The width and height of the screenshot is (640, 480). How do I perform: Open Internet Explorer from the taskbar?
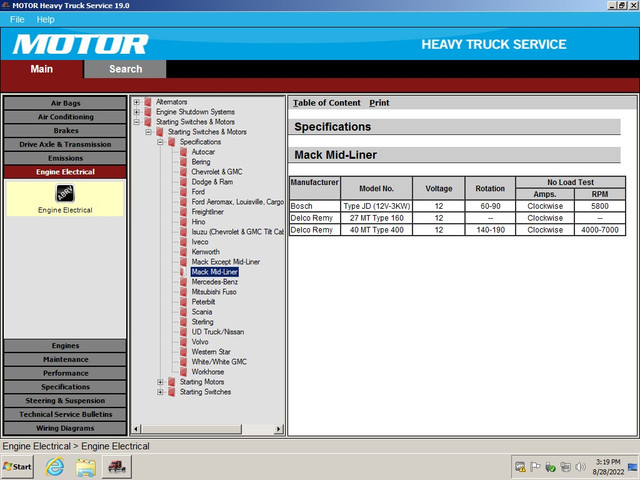(55, 467)
